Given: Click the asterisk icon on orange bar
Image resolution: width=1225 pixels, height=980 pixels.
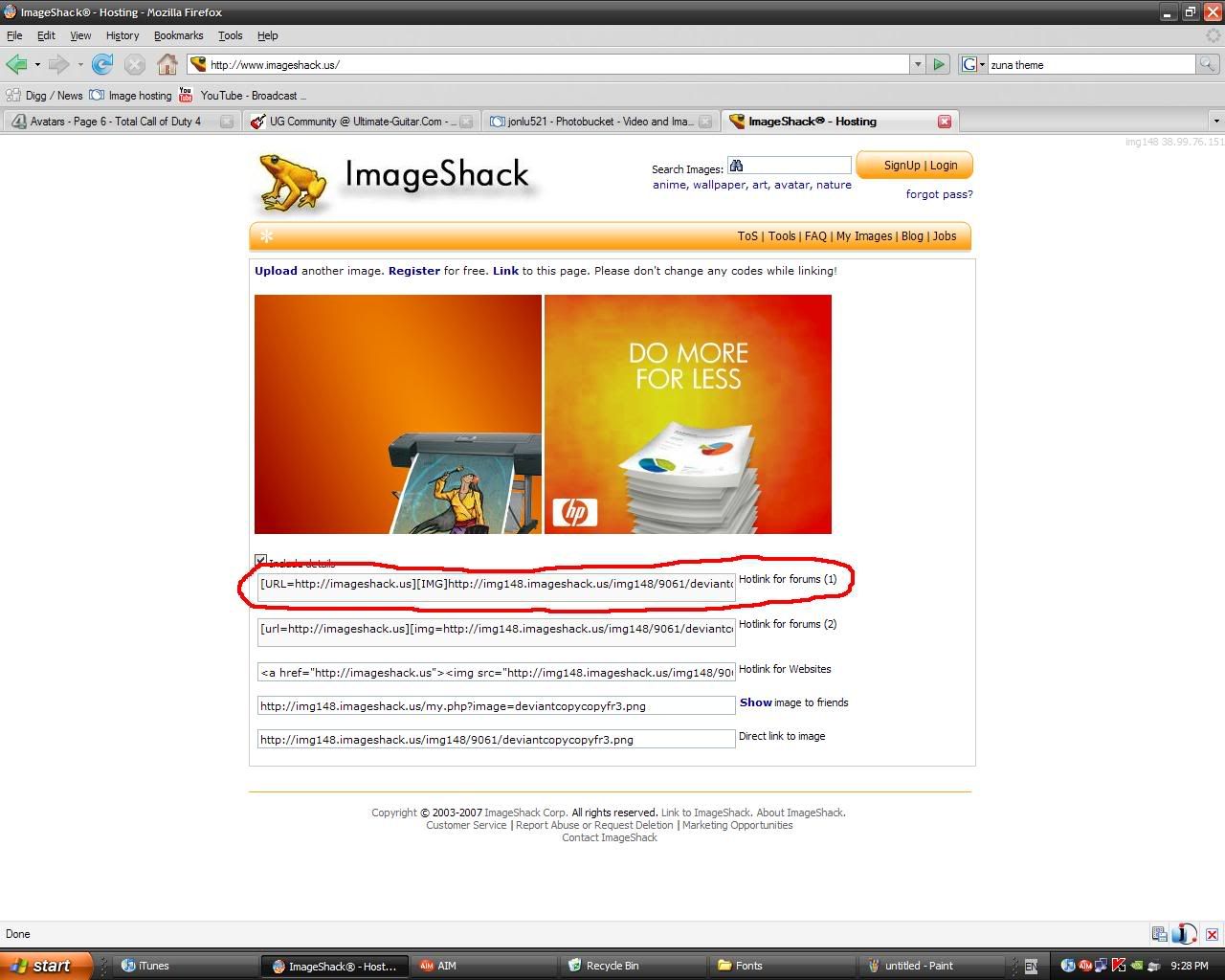Looking at the screenshot, I should 266,236.
